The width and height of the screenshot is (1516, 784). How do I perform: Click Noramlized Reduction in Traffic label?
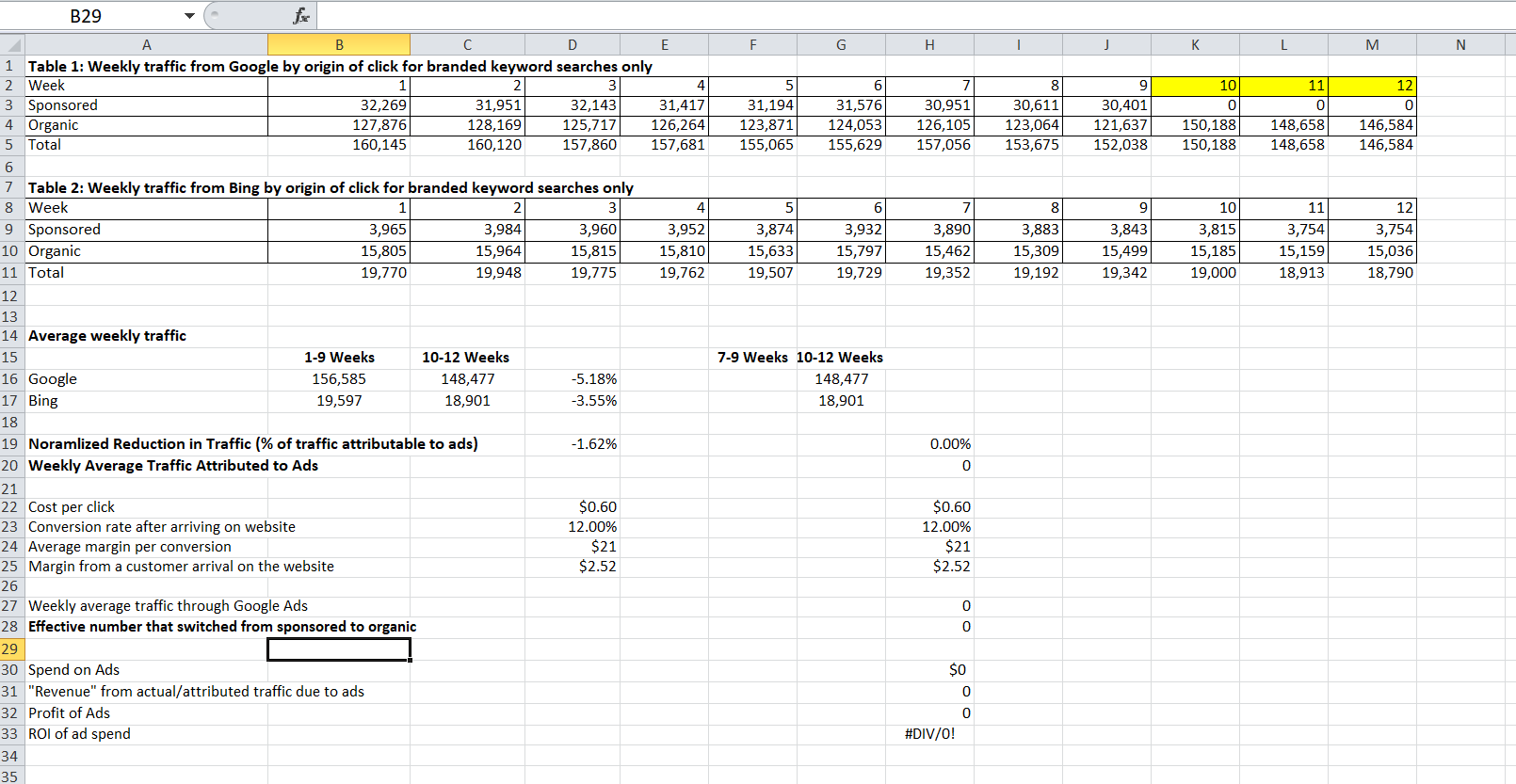(253, 444)
